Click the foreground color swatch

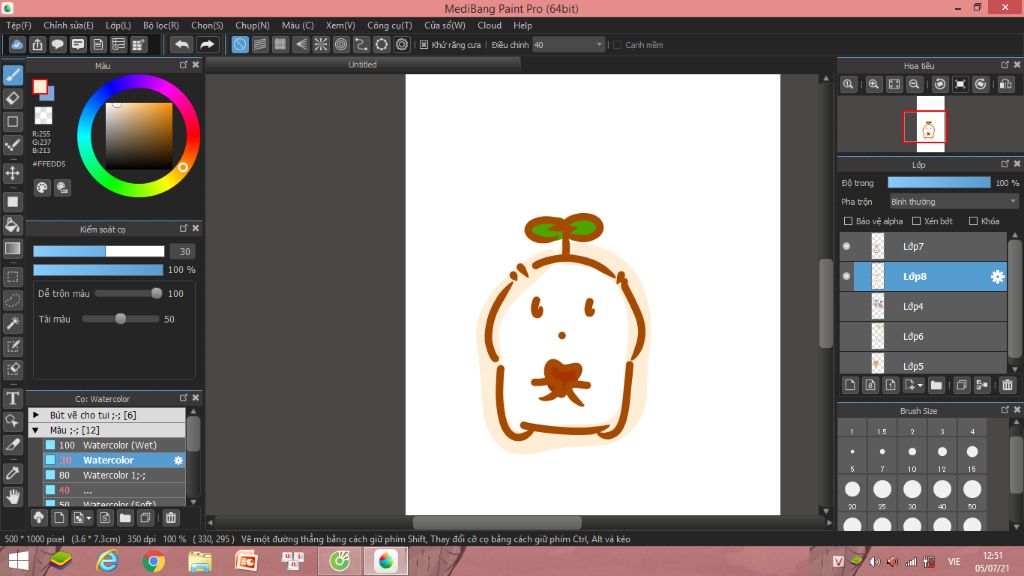(40, 86)
